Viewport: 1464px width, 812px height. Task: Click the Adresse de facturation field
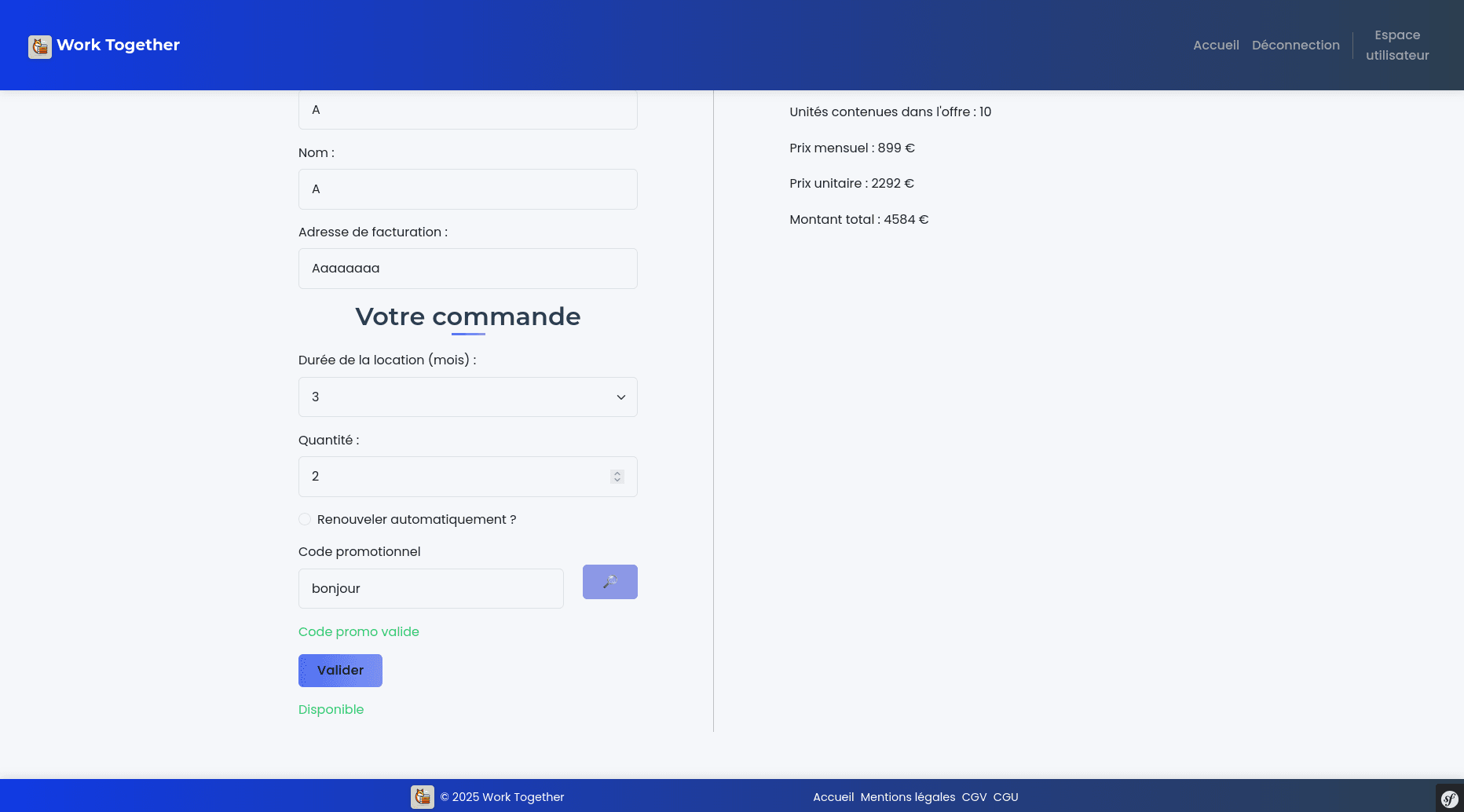pos(467,269)
